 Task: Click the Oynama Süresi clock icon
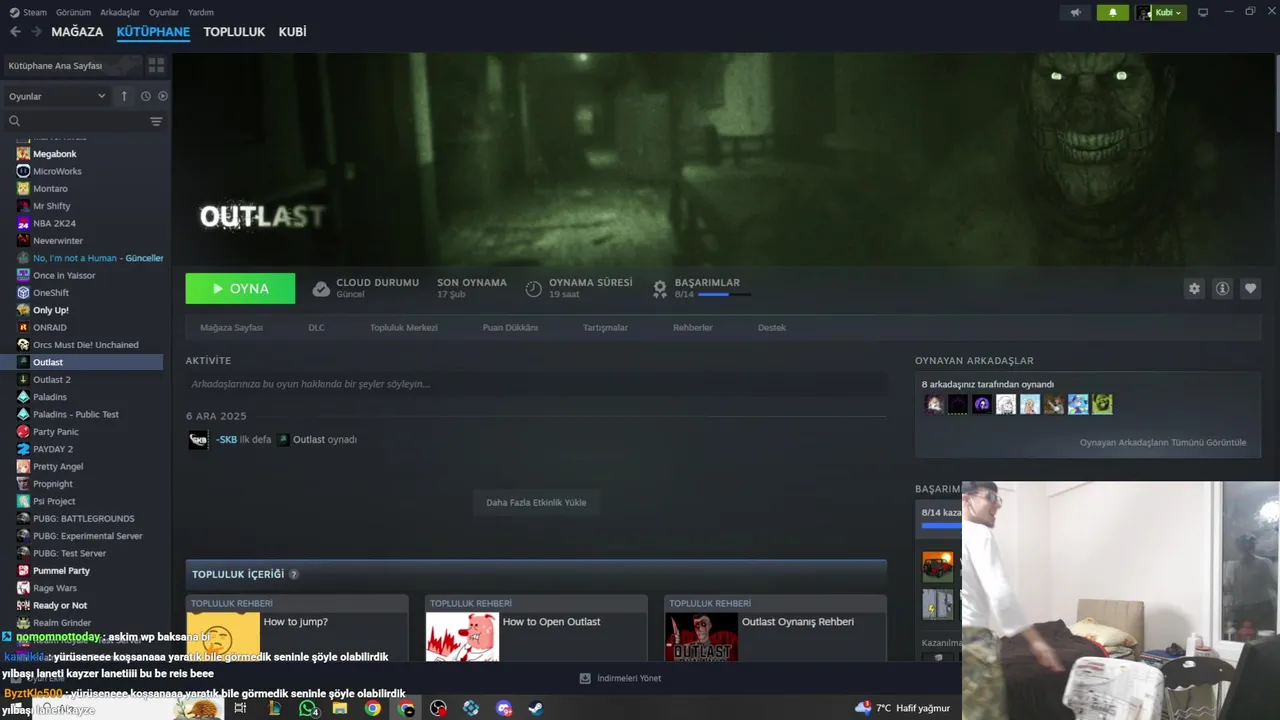pyautogui.click(x=534, y=289)
